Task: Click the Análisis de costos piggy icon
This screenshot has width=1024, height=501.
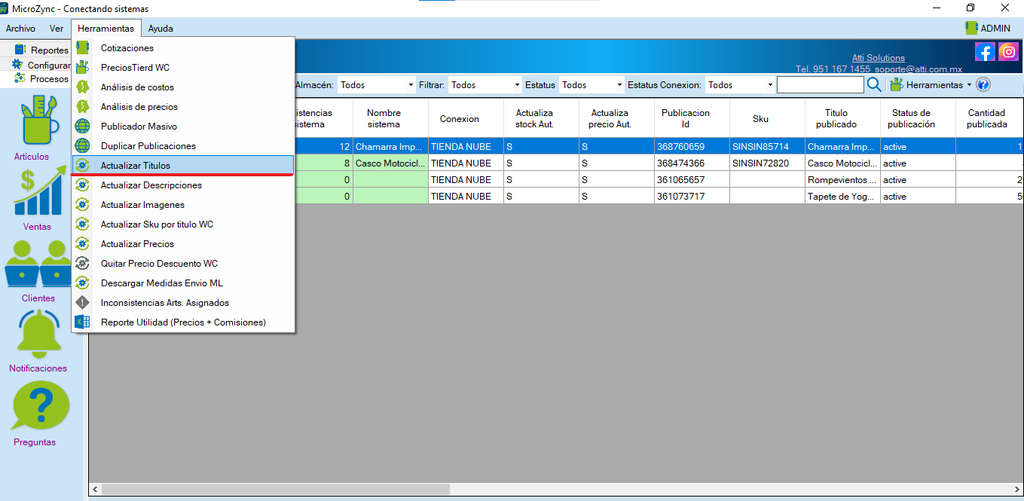Action: coord(82,87)
